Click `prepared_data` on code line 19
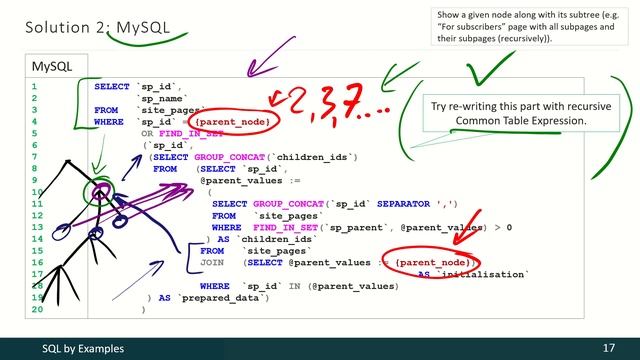640x360 pixels. [x=220, y=298]
